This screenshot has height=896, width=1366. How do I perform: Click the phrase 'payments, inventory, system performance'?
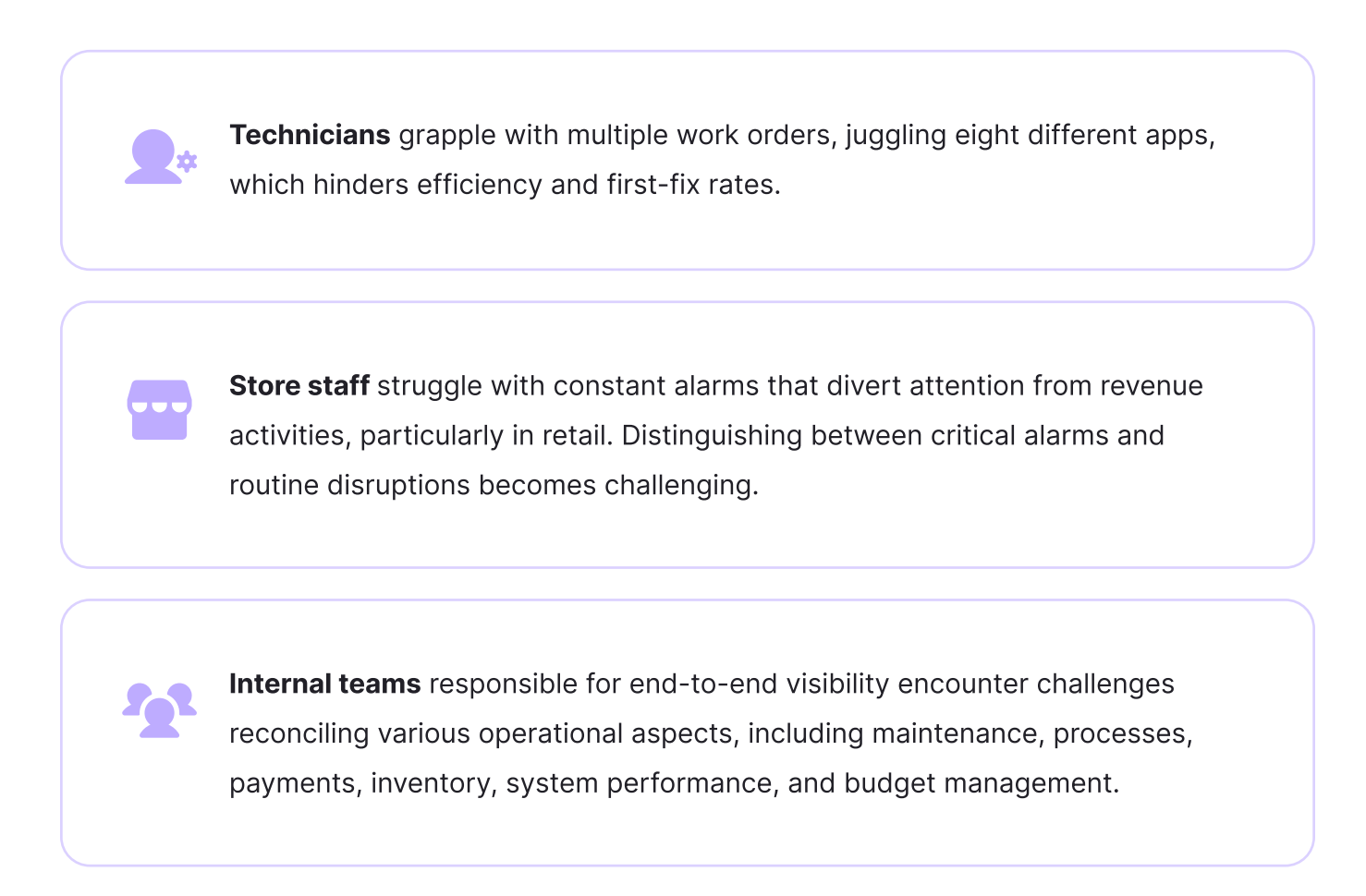tap(499, 784)
